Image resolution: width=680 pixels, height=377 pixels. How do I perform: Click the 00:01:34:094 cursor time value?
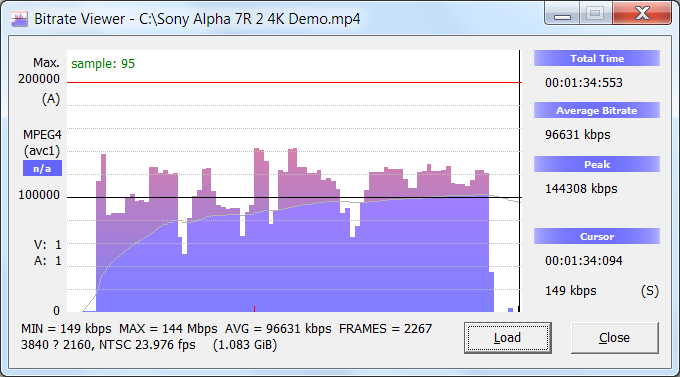(x=584, y=261)
